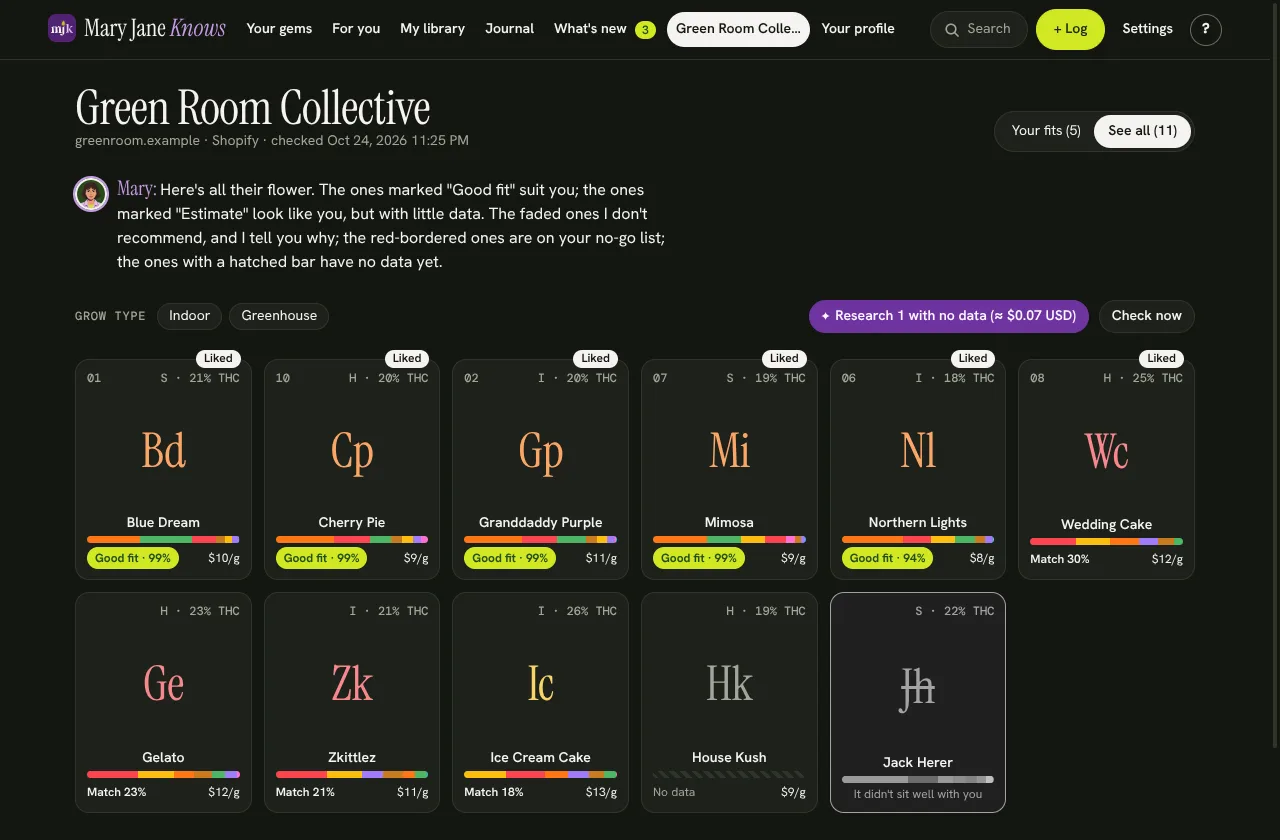Click the struck-through Jh symbol
The width and height of the screenshot is (1280, 840).
click(918, 689)
